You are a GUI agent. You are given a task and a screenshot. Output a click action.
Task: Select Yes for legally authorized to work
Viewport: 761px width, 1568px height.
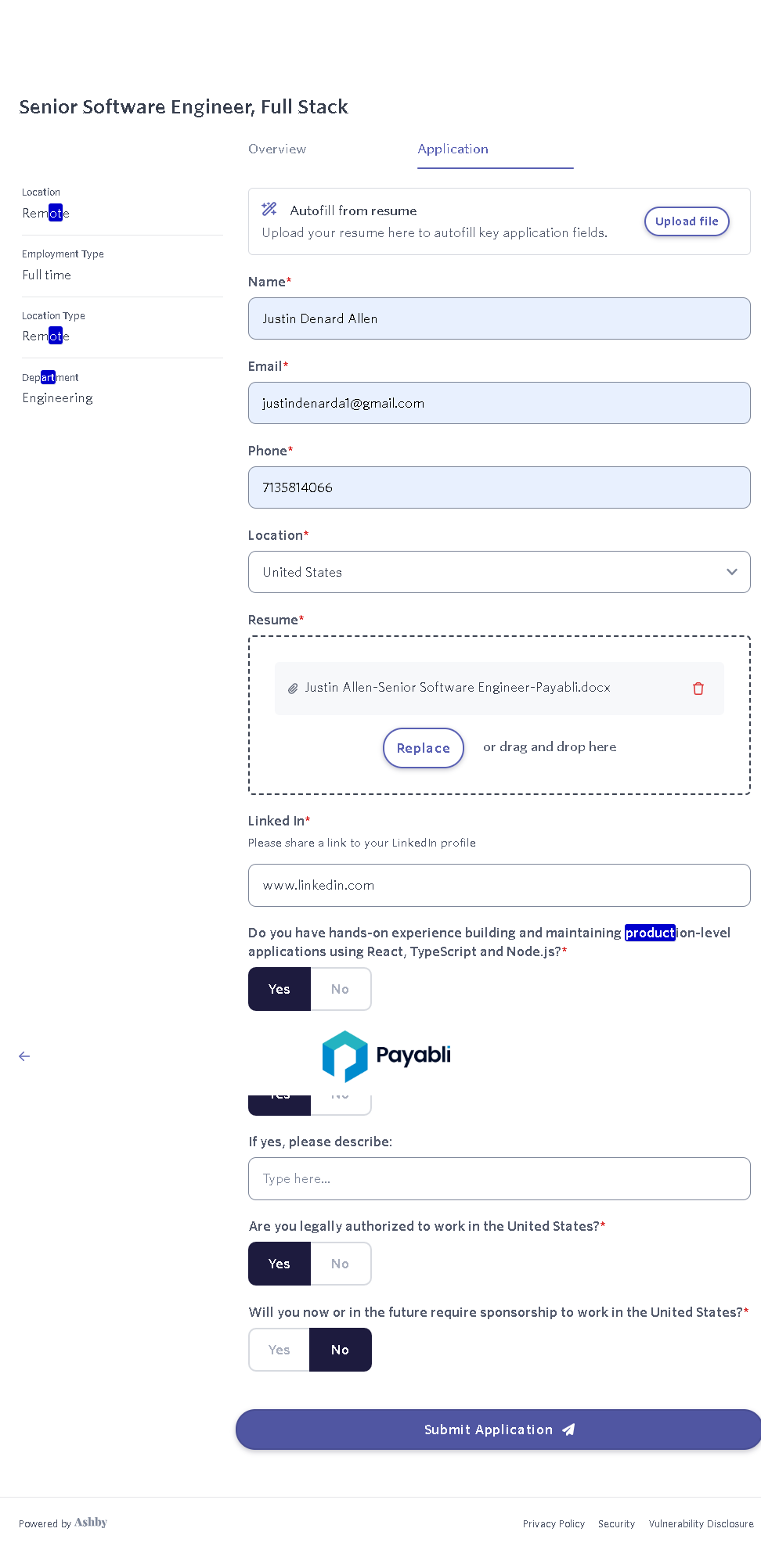280,1264
